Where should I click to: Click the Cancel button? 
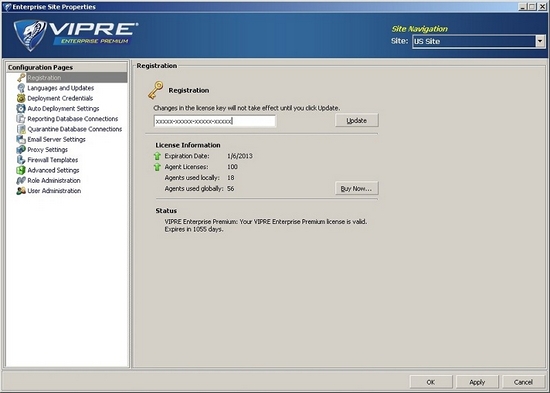point(523,382)
